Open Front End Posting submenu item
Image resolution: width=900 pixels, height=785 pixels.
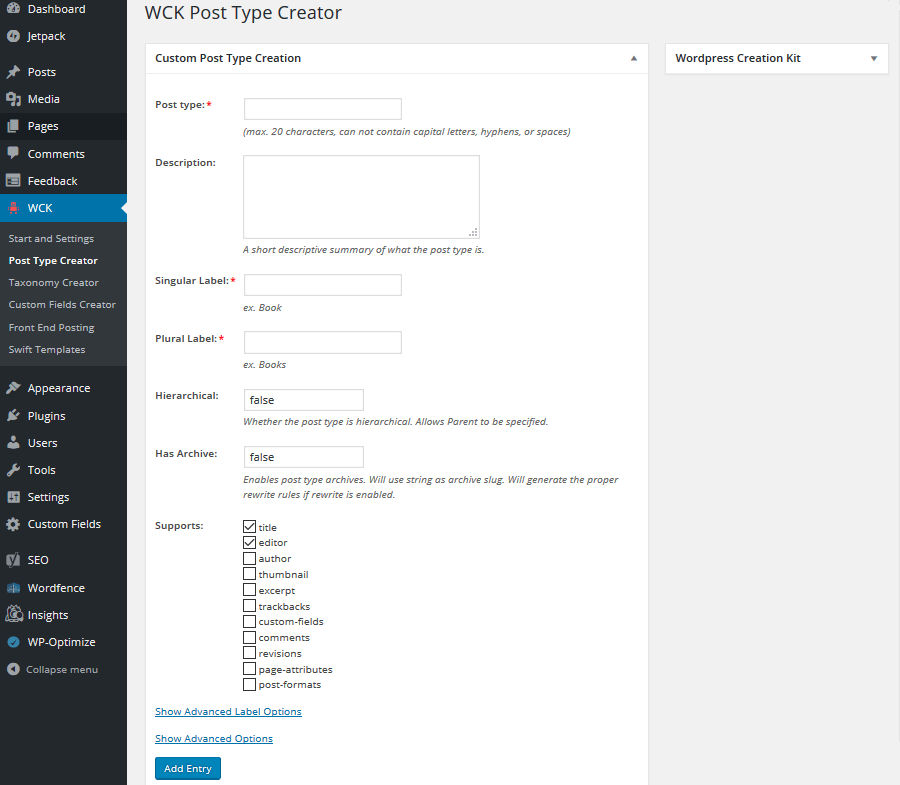click(x=51, y=328)
